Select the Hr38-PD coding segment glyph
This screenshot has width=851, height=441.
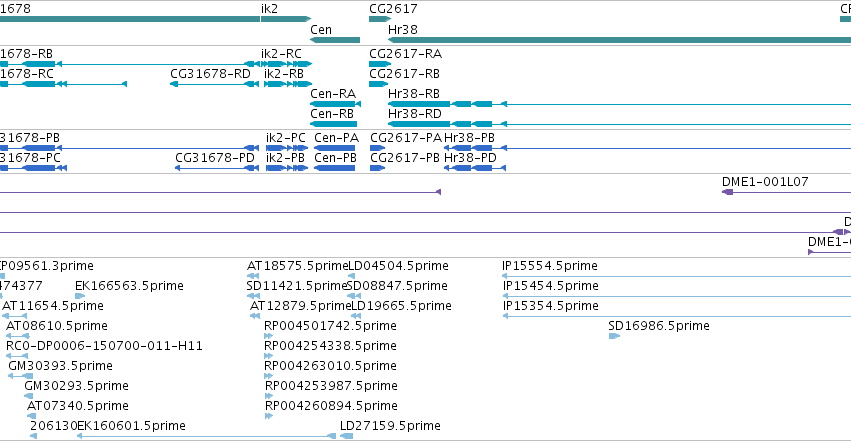point(475,168)
